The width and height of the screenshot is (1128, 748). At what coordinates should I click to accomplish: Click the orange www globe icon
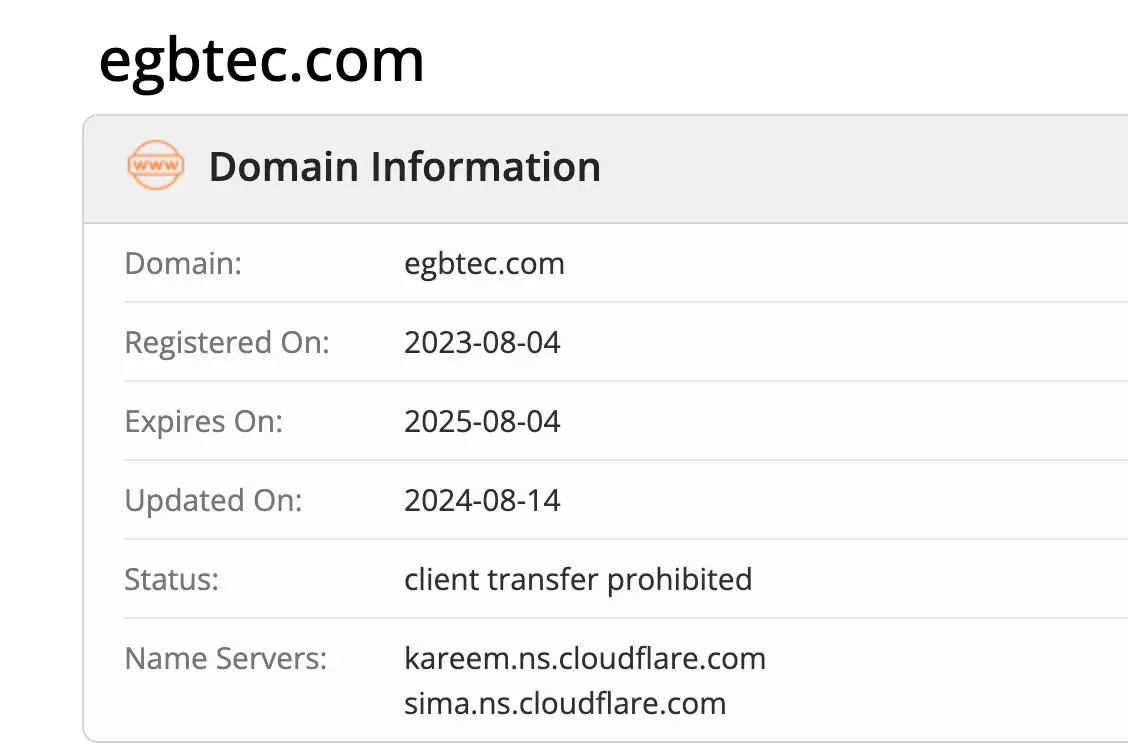click(156, 166)
